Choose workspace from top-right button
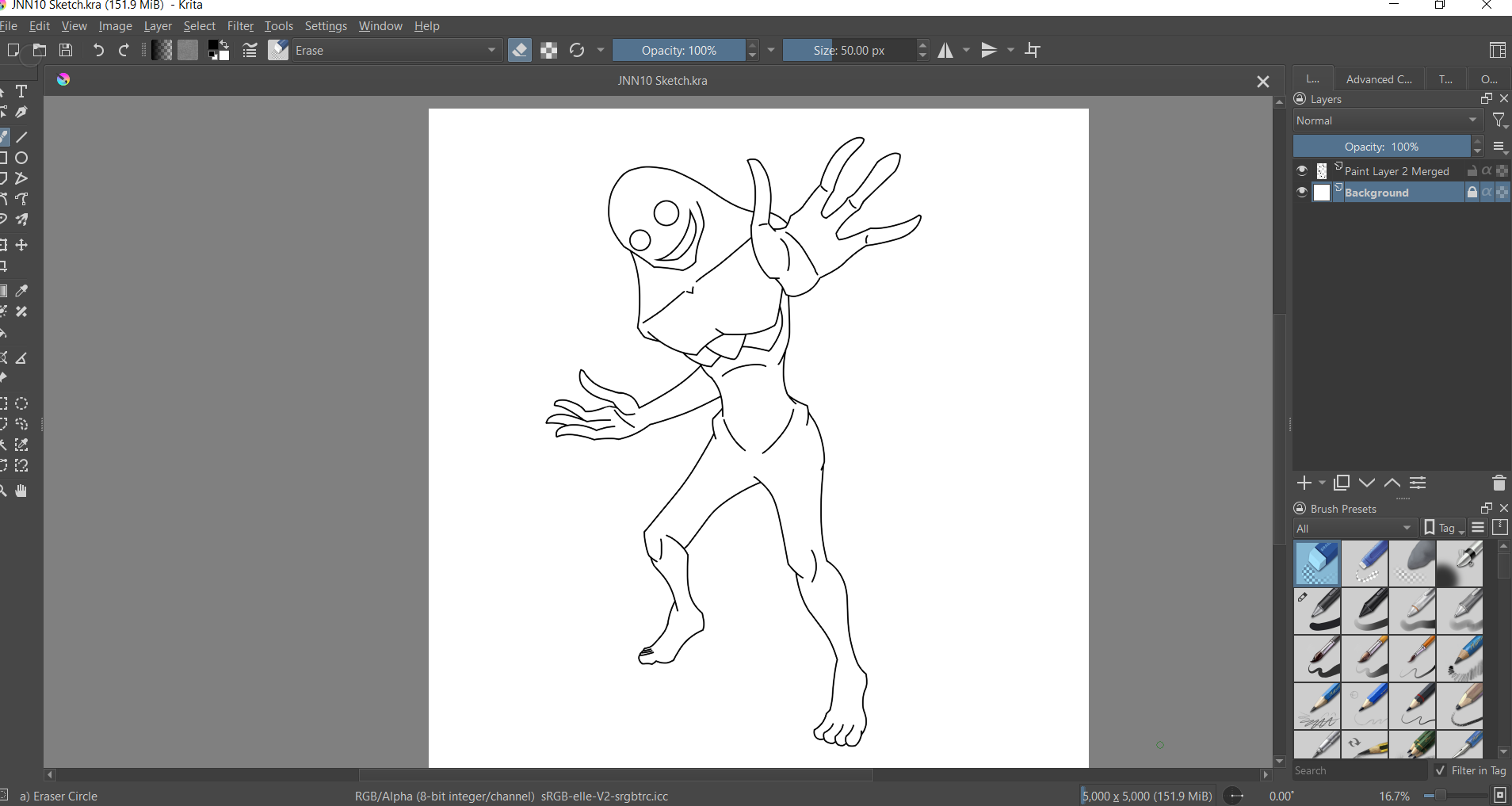This screenshot has height=806, width=1512. 1498,50
